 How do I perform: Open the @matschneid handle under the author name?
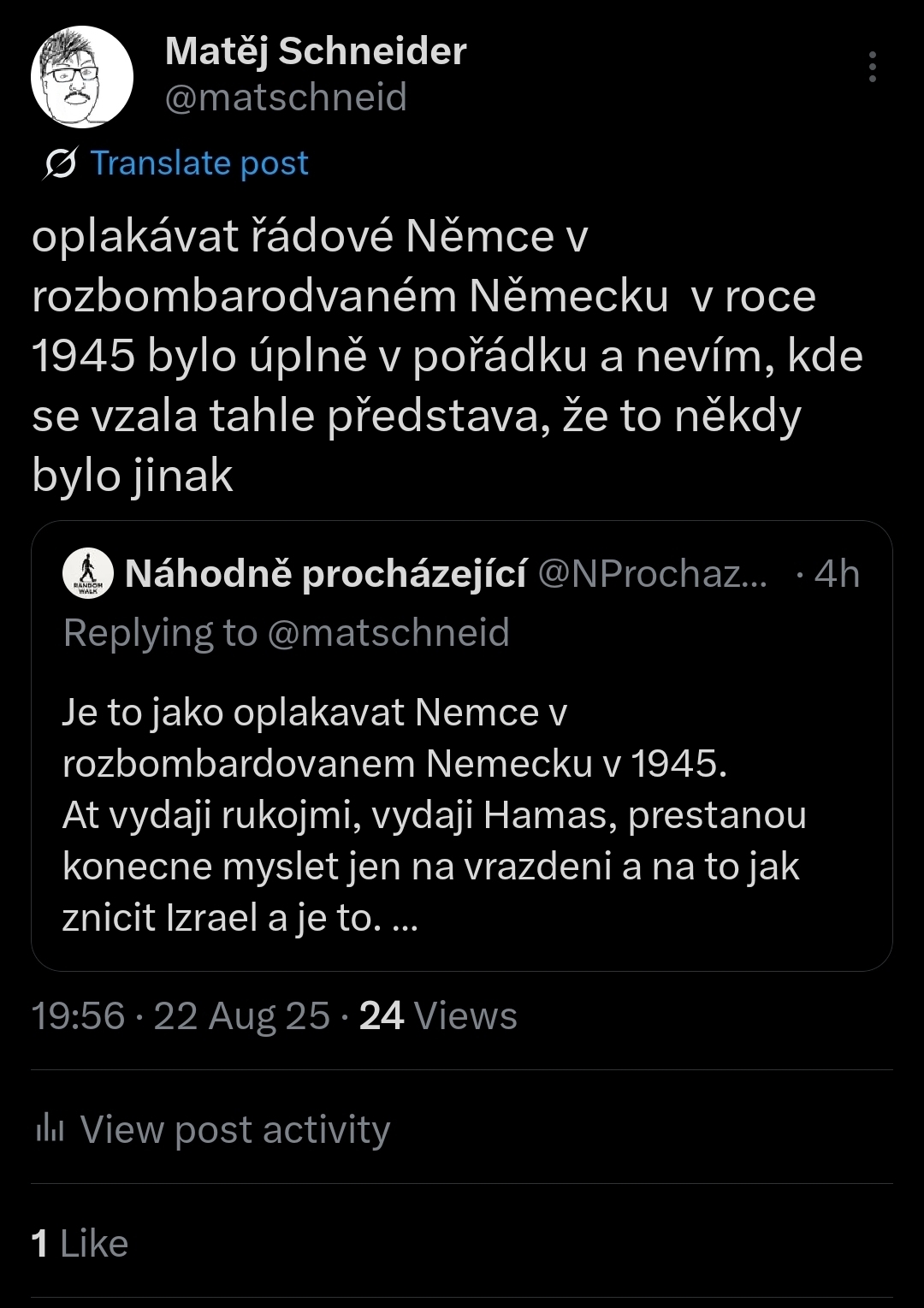coord(285,98)
